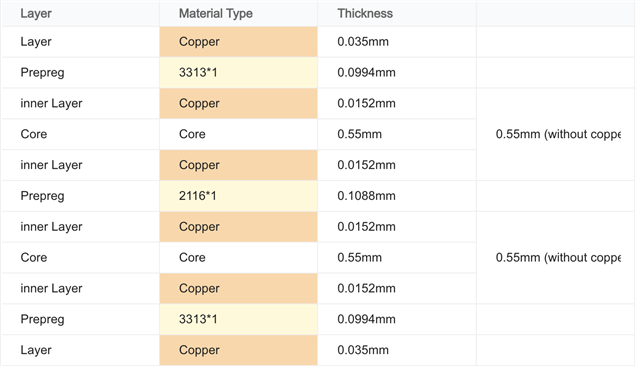Click the 0.1088mm thickness value
Screen dimensions: 640x371
point(366,196)
